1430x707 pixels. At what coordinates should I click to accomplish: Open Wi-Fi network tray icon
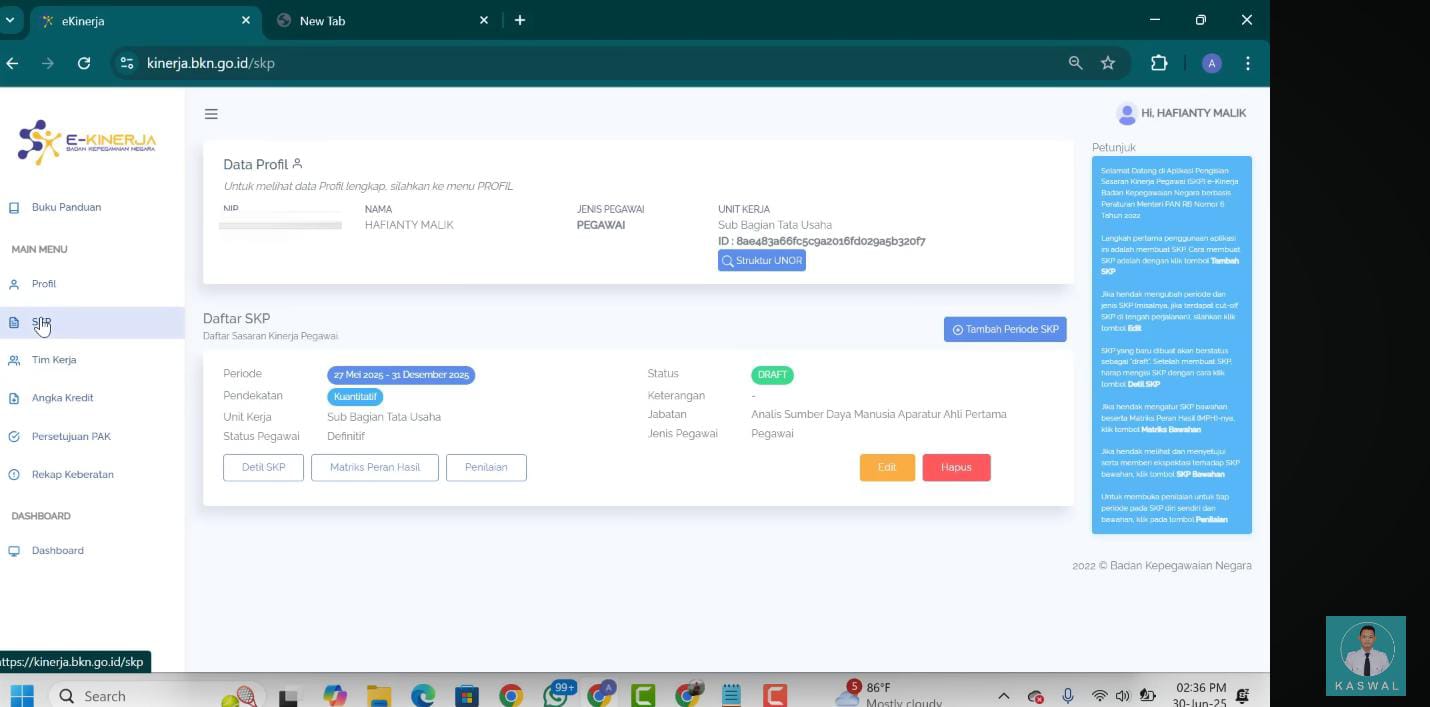pos(1099,696)
